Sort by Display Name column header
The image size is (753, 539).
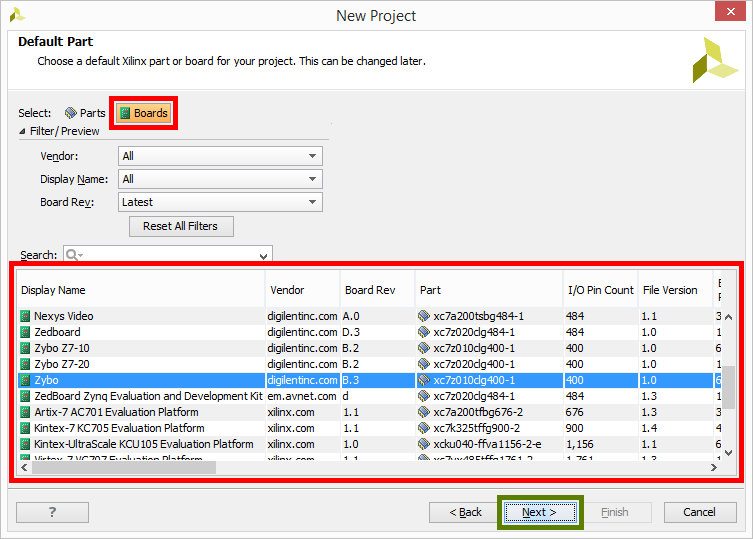click(x=141, y=290)
